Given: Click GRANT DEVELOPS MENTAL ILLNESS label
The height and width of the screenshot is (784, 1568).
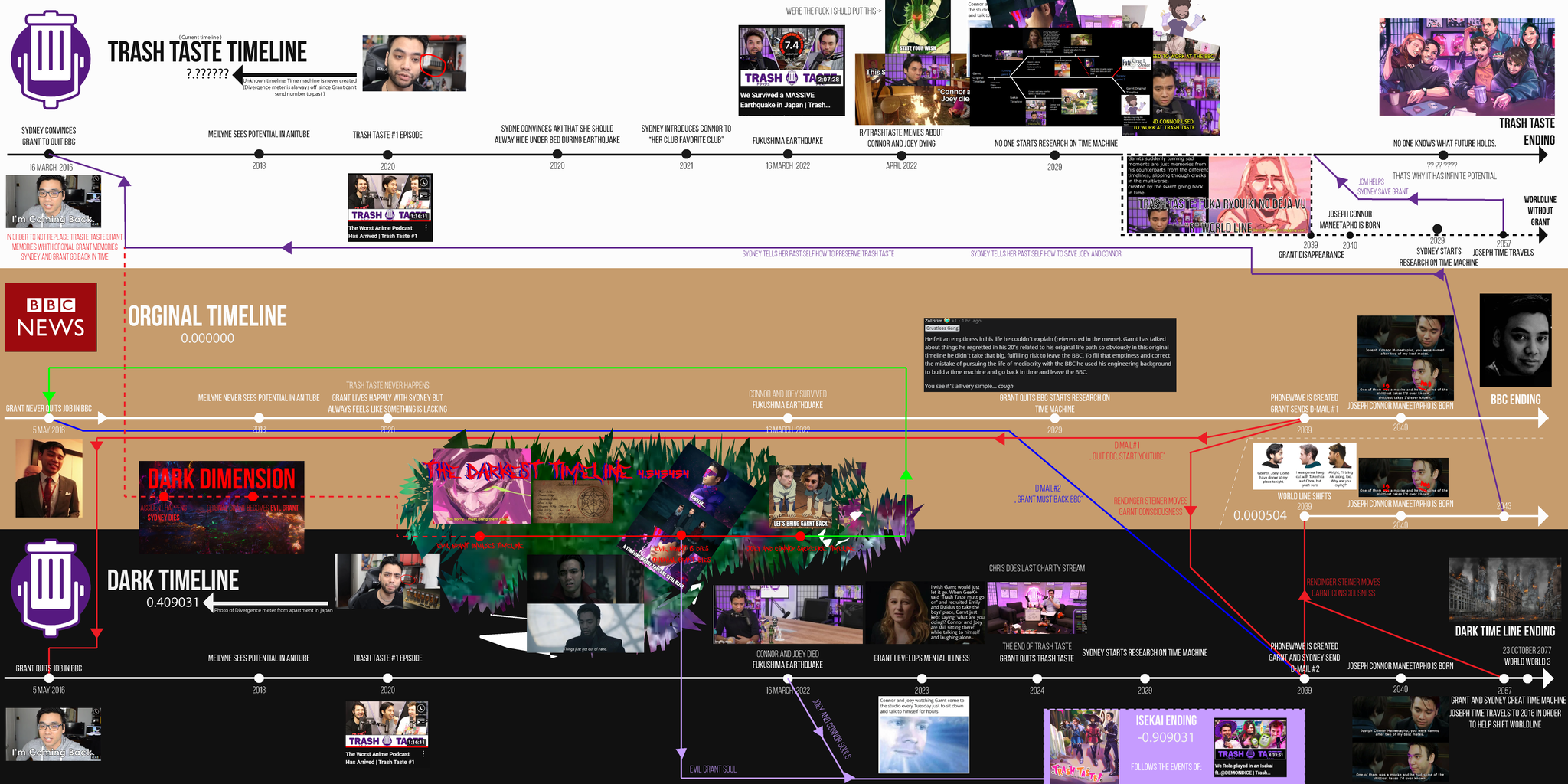Looking at the screenshot, I should coord(922,658).
